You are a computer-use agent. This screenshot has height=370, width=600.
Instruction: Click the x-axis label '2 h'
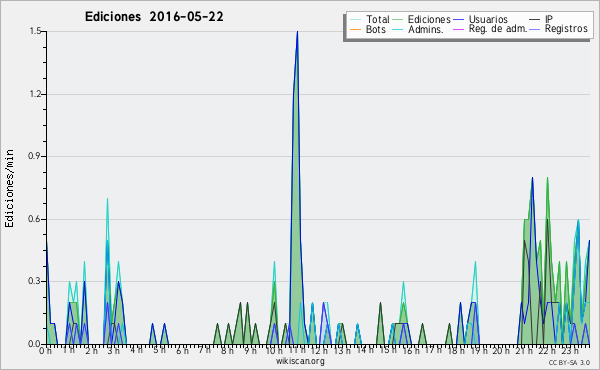91,351
